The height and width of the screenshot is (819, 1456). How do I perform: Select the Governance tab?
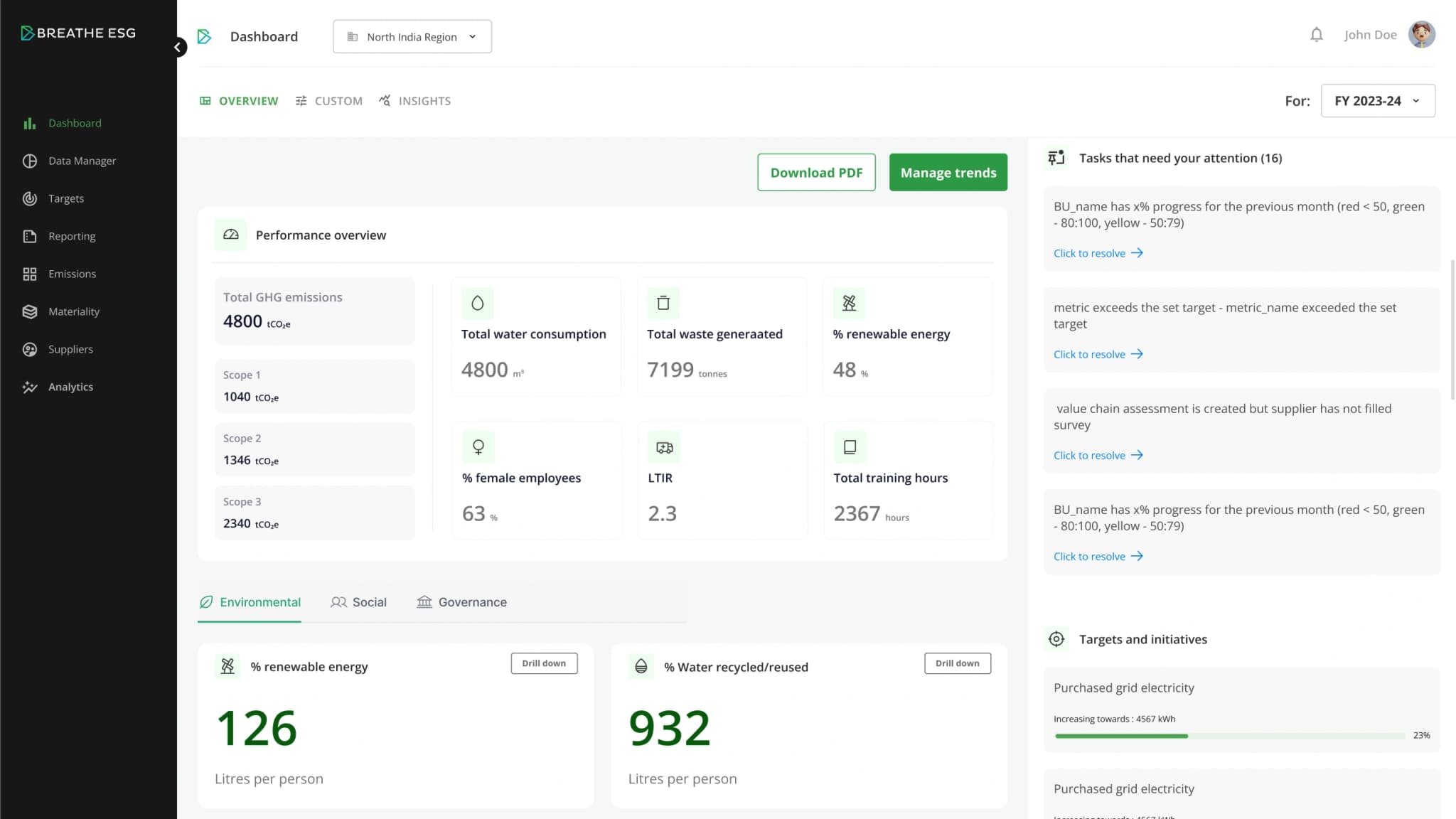tap(462, 602)
